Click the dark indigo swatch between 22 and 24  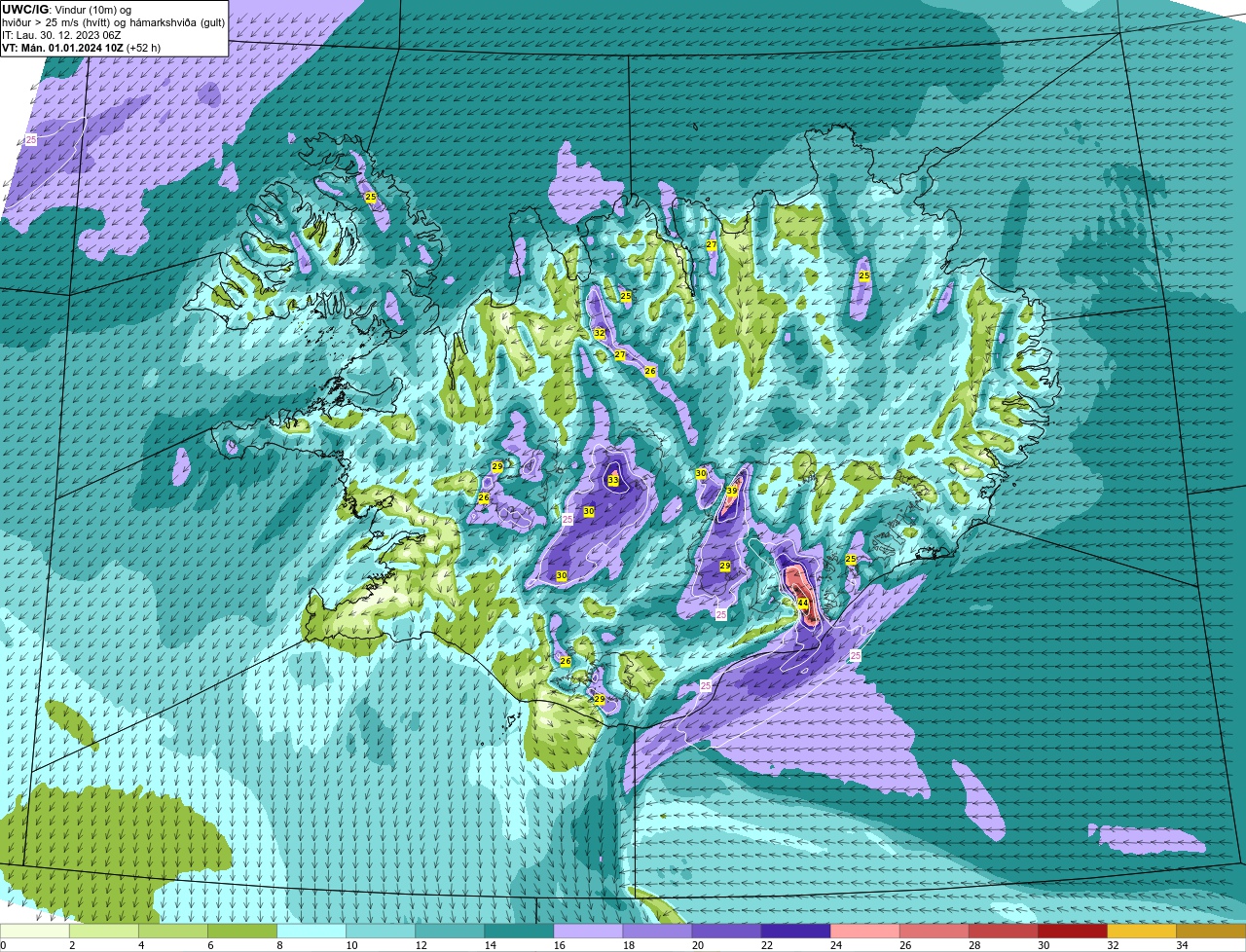pyautogui.click(x=795, y=932)
